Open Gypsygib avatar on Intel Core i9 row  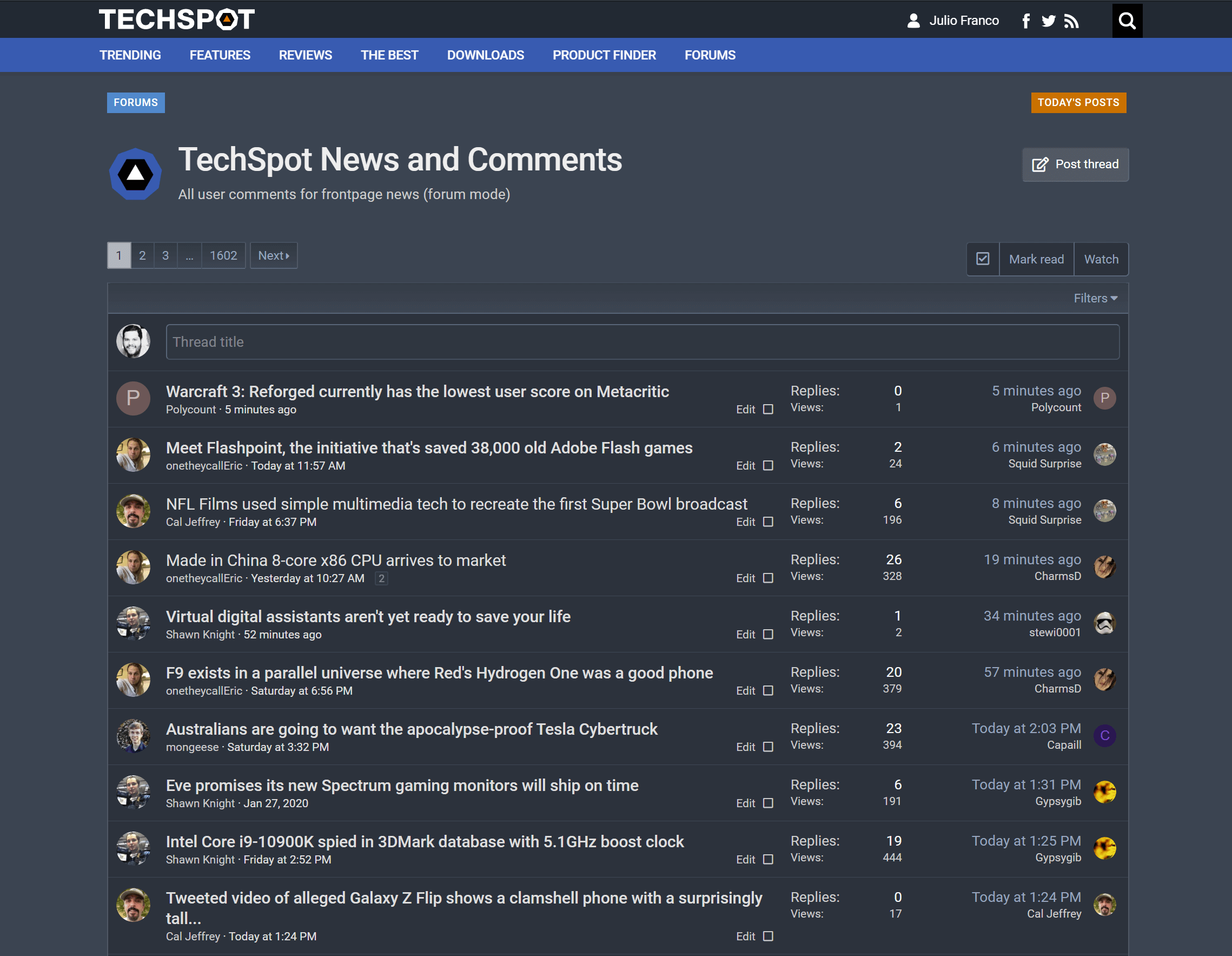pos(1104,848)
